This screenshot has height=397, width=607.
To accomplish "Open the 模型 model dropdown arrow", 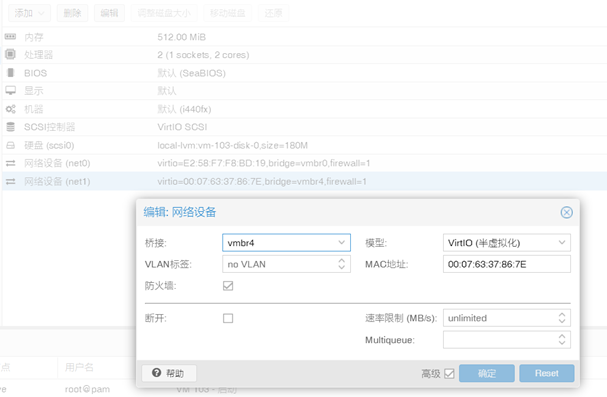I will (562, 243).
